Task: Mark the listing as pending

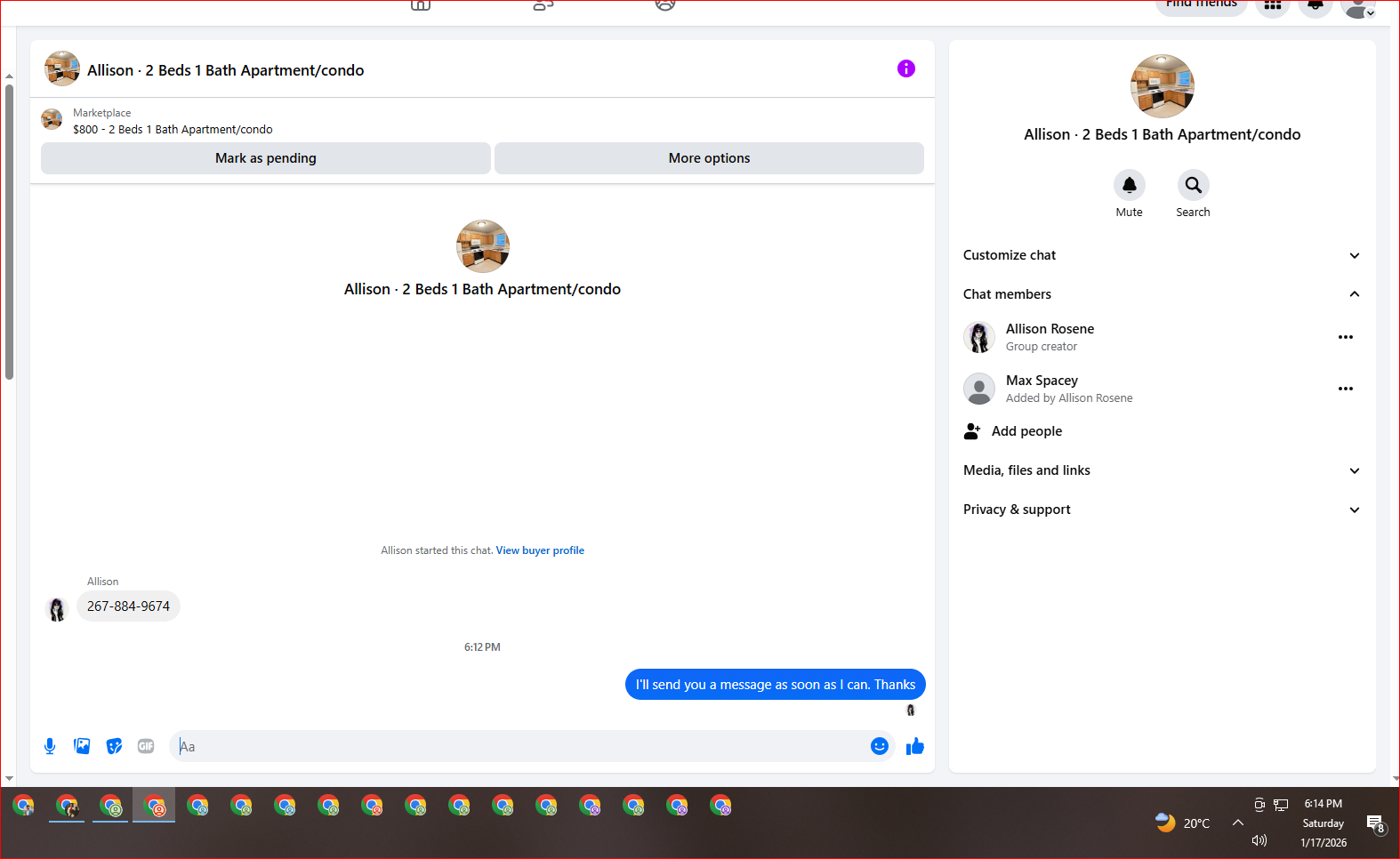Action: [266, 158]
